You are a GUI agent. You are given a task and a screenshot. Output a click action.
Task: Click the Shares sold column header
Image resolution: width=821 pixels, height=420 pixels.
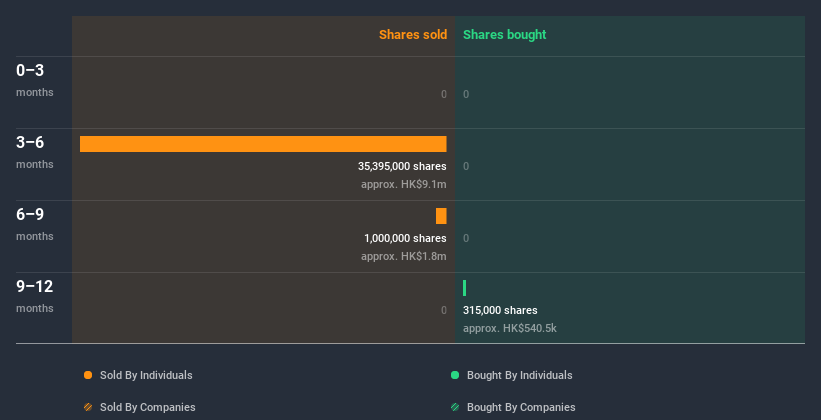pyautogui.click(x=413, y=35)
